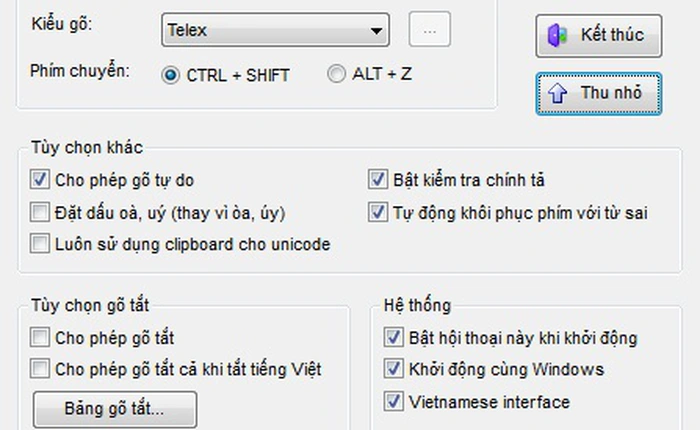Enable Cho phép gõ tắt
Screen dimensions: 700x430
tap(40, 338)
